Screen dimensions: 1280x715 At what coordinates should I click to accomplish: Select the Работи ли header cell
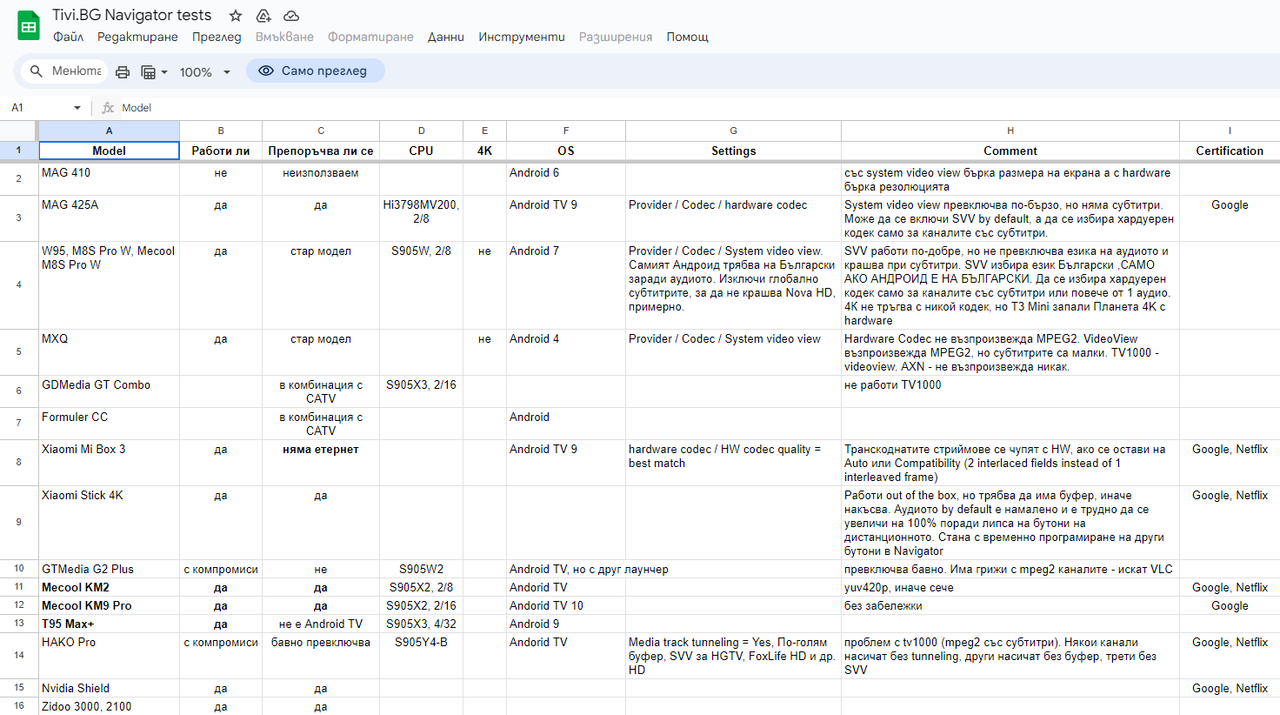tap(221, 151)
